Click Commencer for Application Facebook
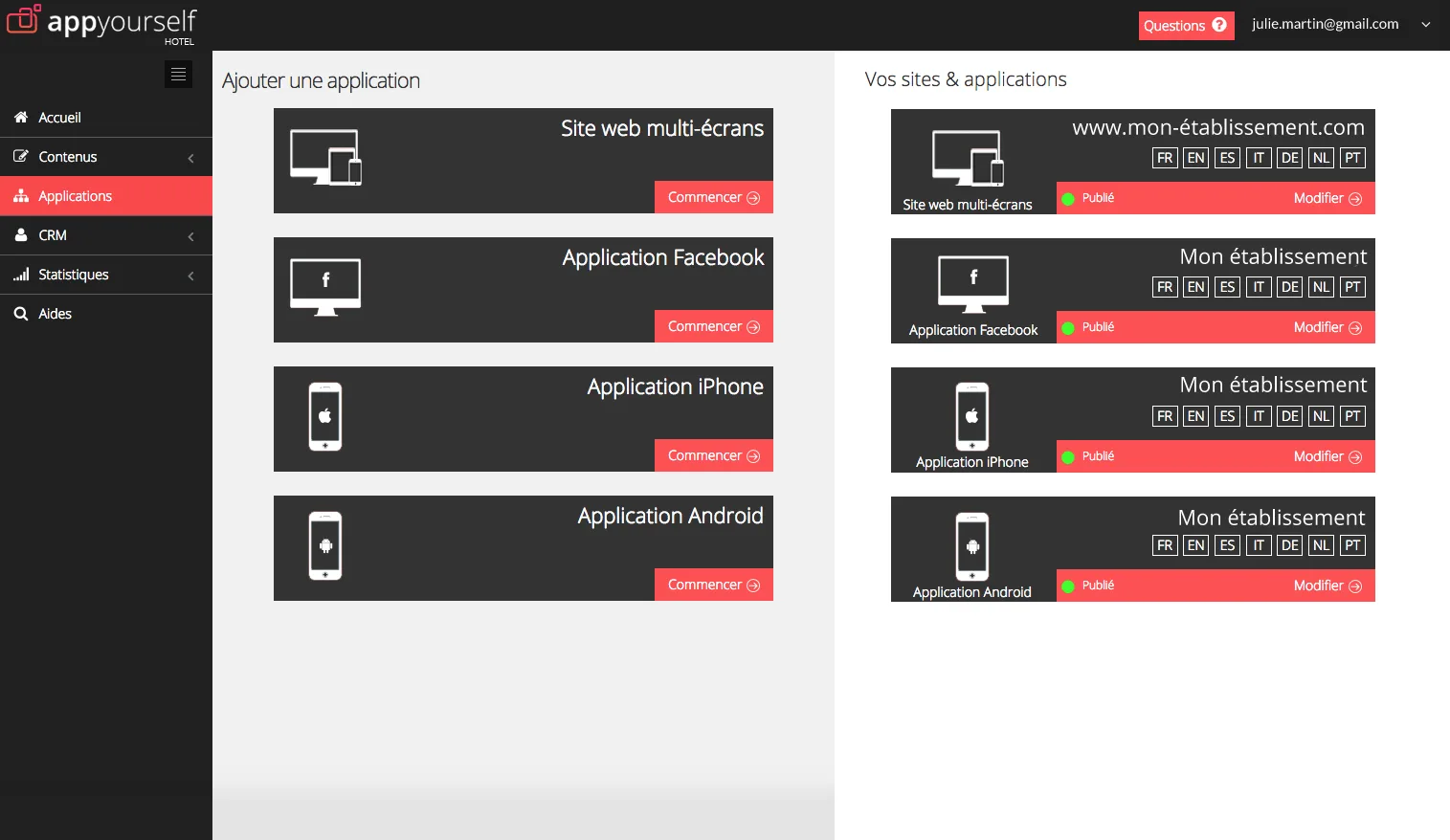Image resolution: width=1450 pixels, height=840 pixels. coord(714,326)
